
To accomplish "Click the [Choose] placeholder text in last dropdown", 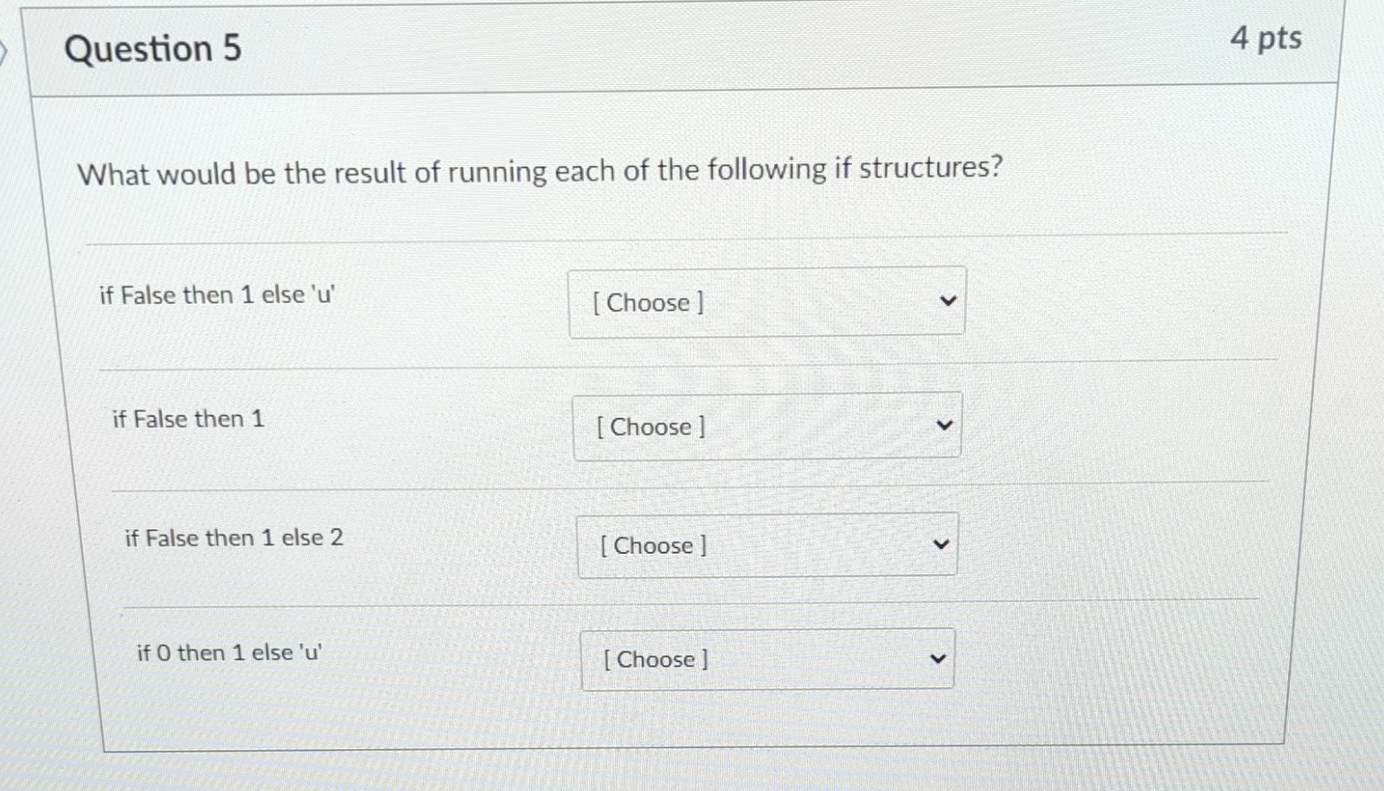I will coord(655,659).
